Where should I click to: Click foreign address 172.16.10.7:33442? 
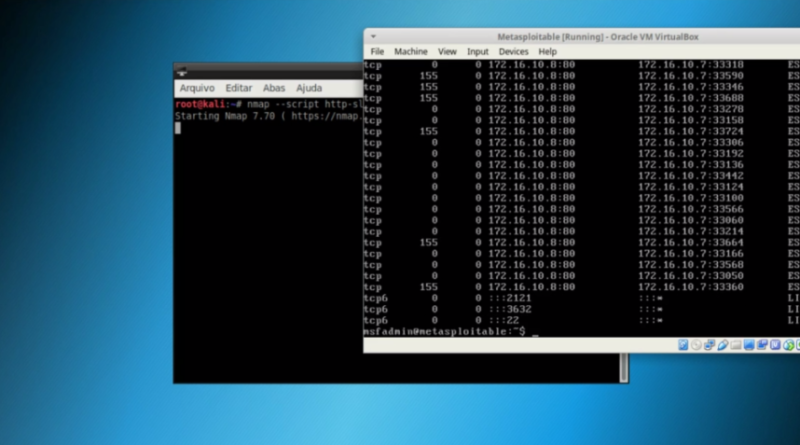click(691, 176)
